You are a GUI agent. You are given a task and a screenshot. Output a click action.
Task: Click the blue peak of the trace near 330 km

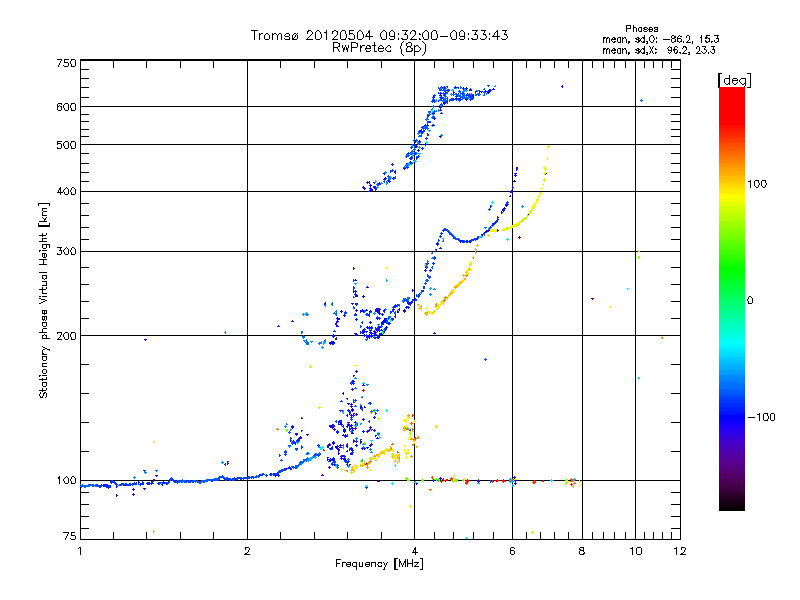[x=445, y=230]
